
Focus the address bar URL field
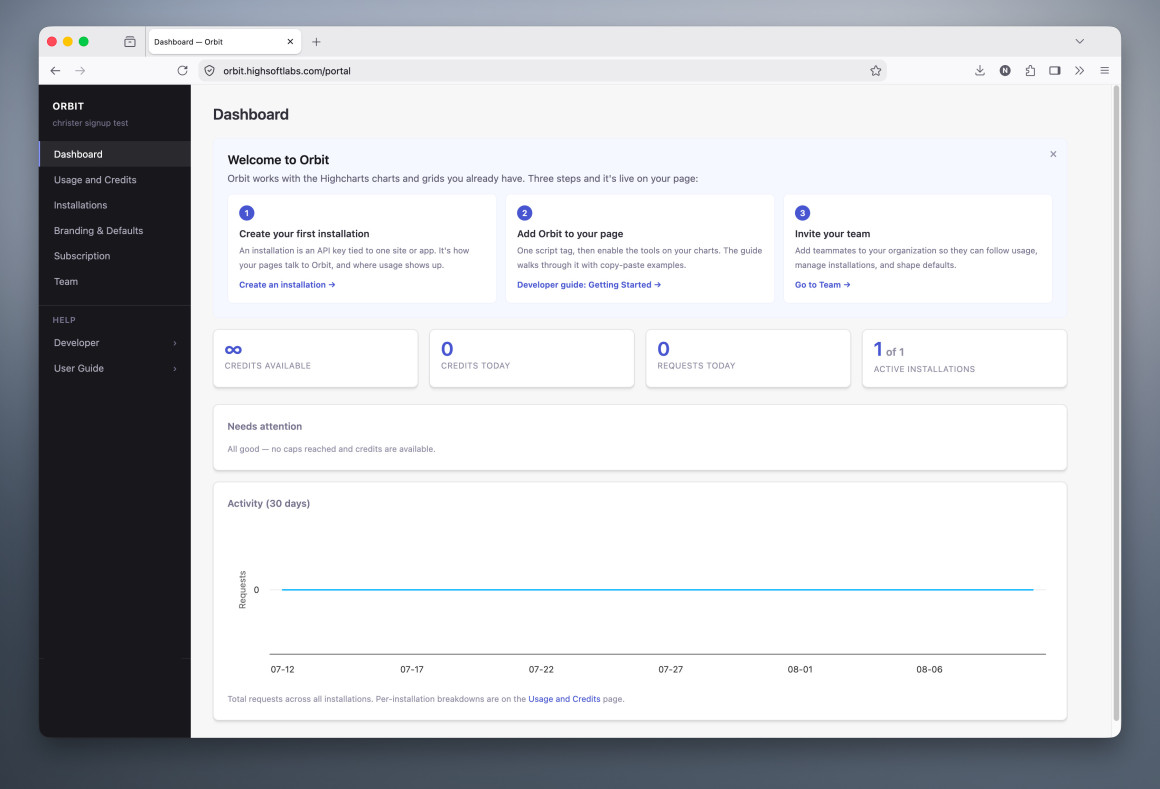coord(542,71)
